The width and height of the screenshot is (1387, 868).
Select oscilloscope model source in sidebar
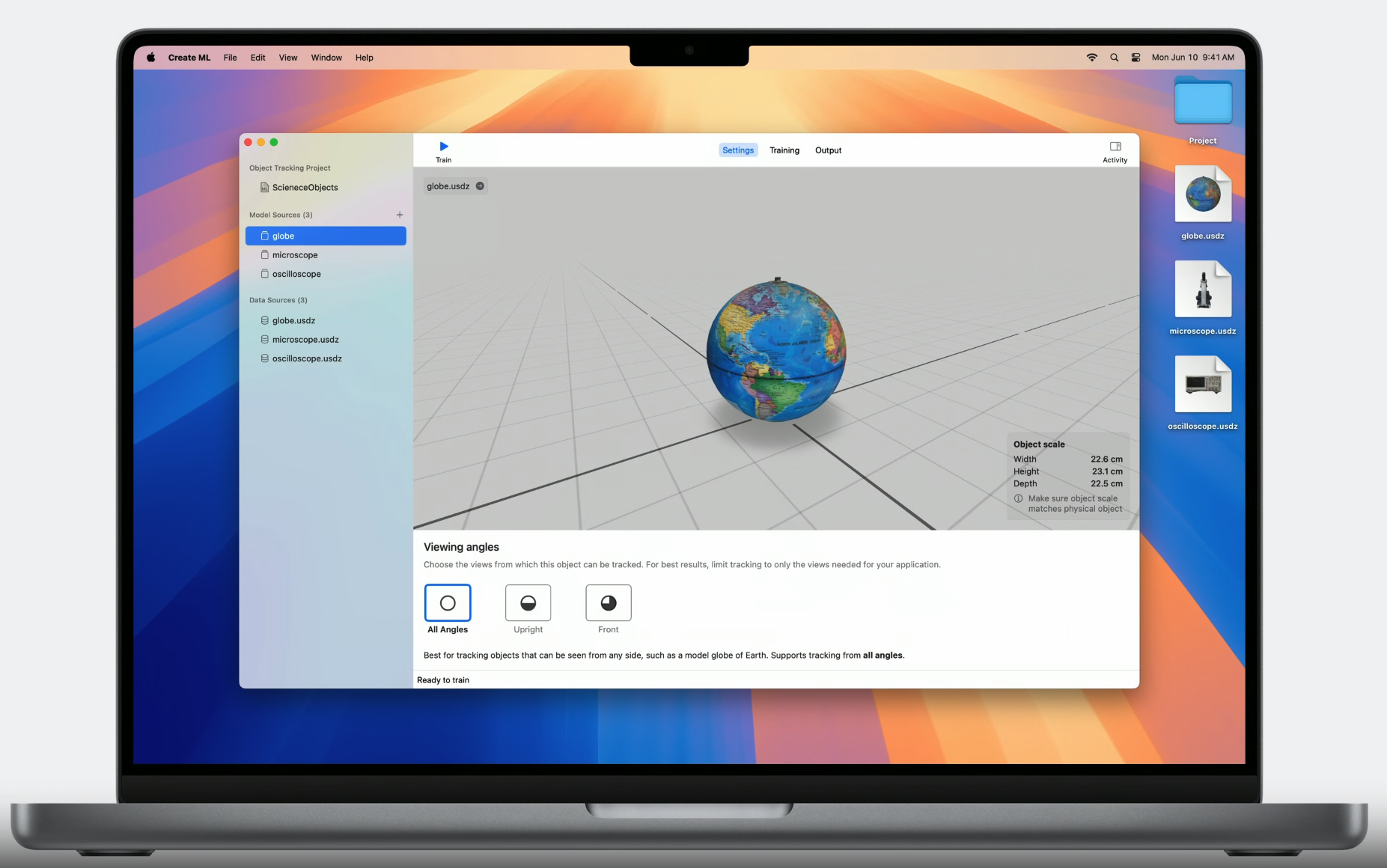coord(326,274)
